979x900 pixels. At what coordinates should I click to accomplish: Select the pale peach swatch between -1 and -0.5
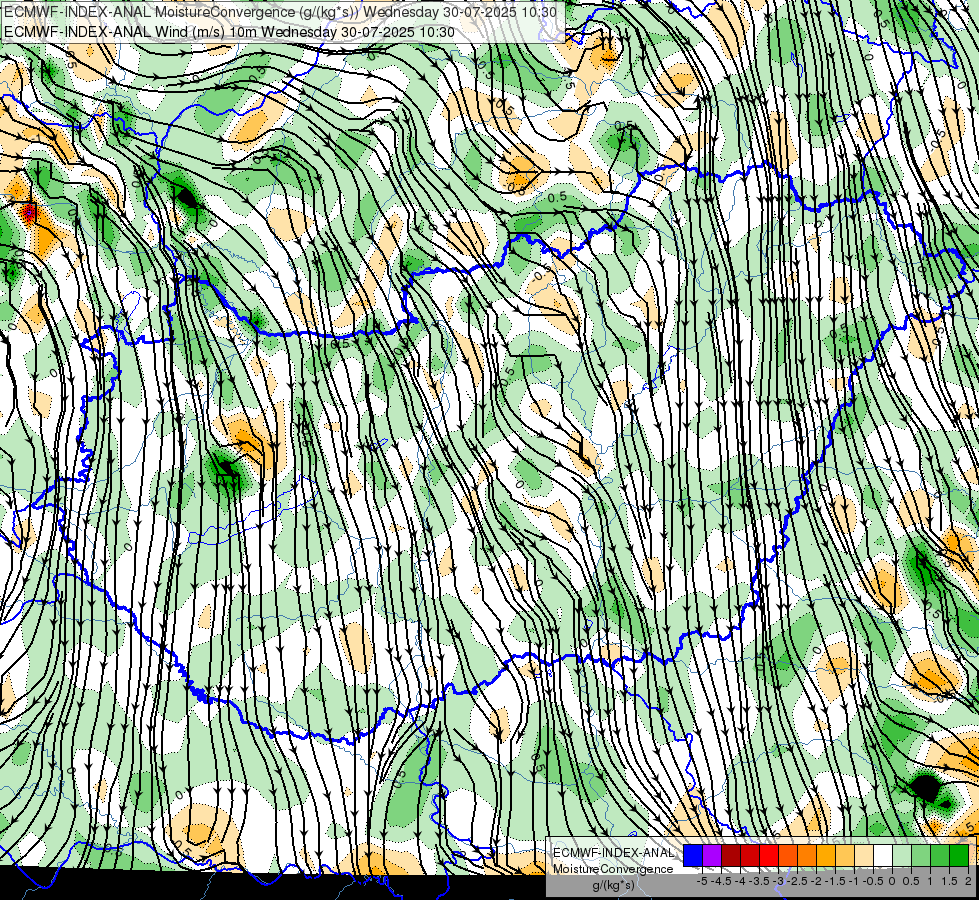[x=863, y=856]
